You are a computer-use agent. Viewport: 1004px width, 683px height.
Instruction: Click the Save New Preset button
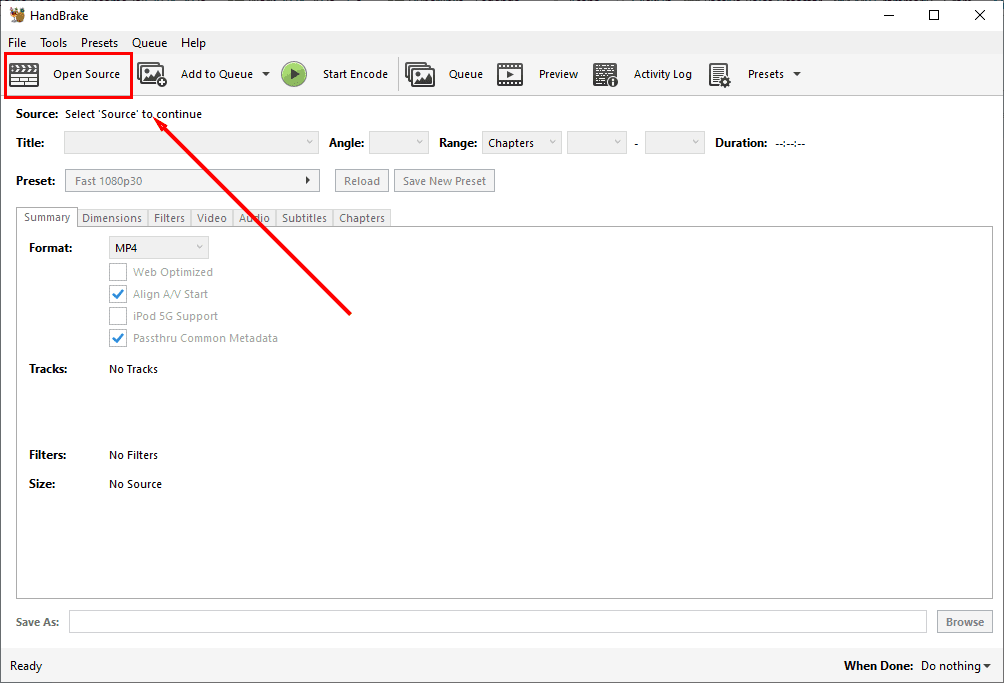(444, 181)
